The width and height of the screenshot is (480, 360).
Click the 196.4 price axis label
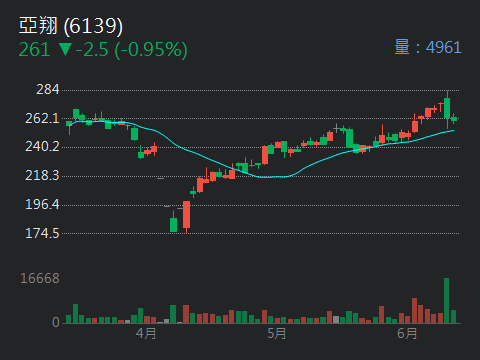[42, 204]
